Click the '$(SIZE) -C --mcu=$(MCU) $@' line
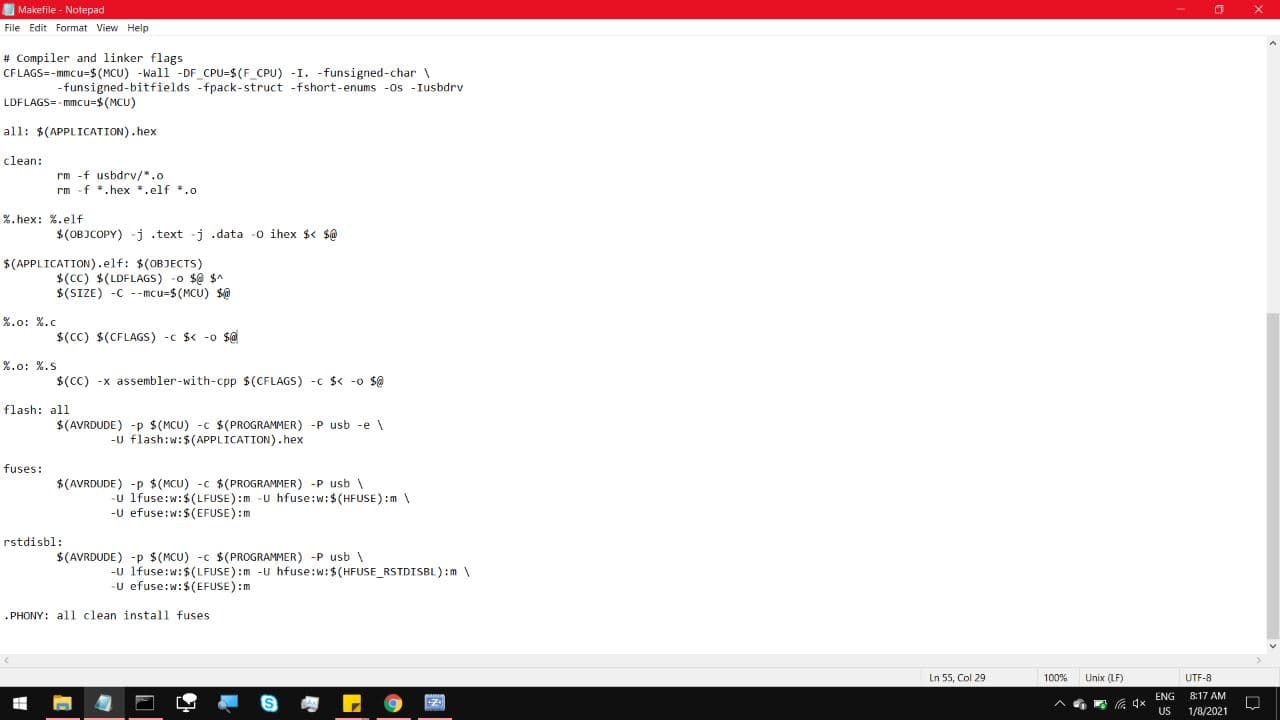 [143, 293]
